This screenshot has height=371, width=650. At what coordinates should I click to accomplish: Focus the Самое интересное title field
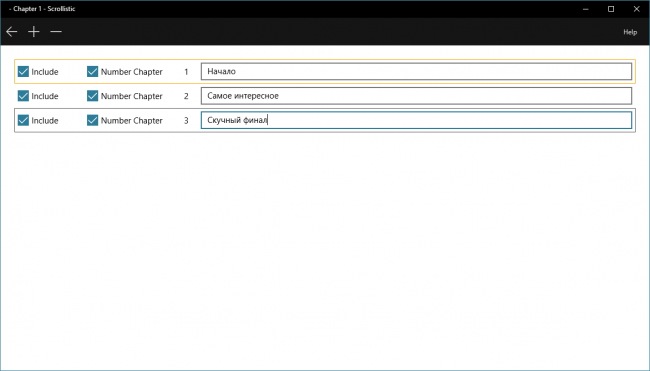point(416,96)
